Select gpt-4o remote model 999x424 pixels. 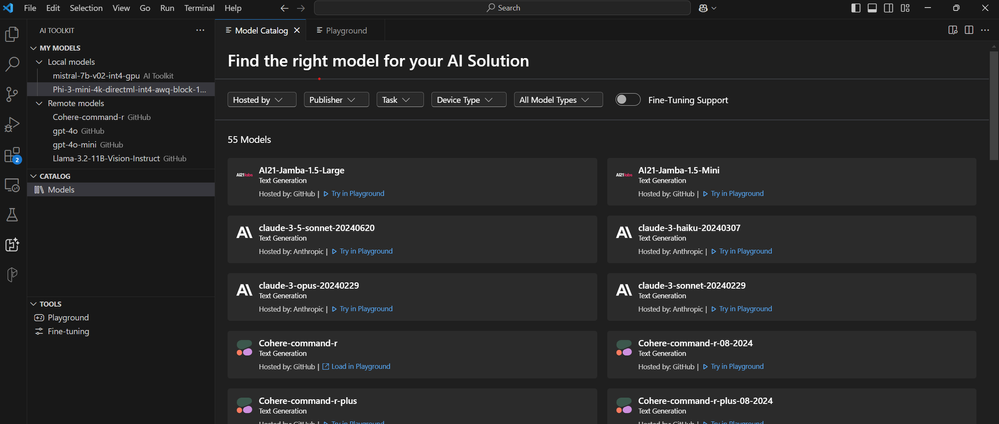pos(121,131)
